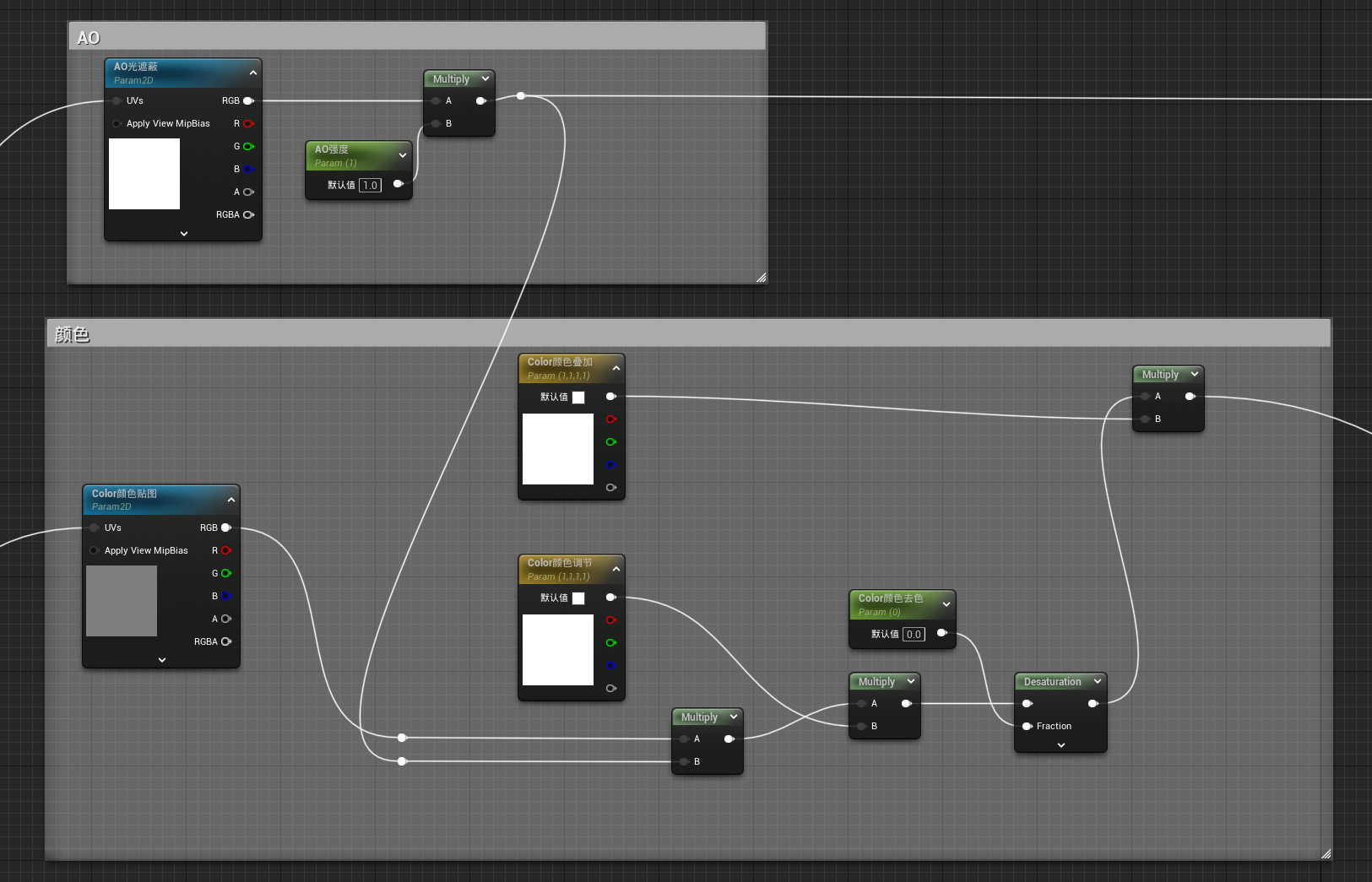The width and height of the screenshot is (1372, 882).
Task: Click the blue output pin of the Color颜色叠加 node
Action: [611, 464]
